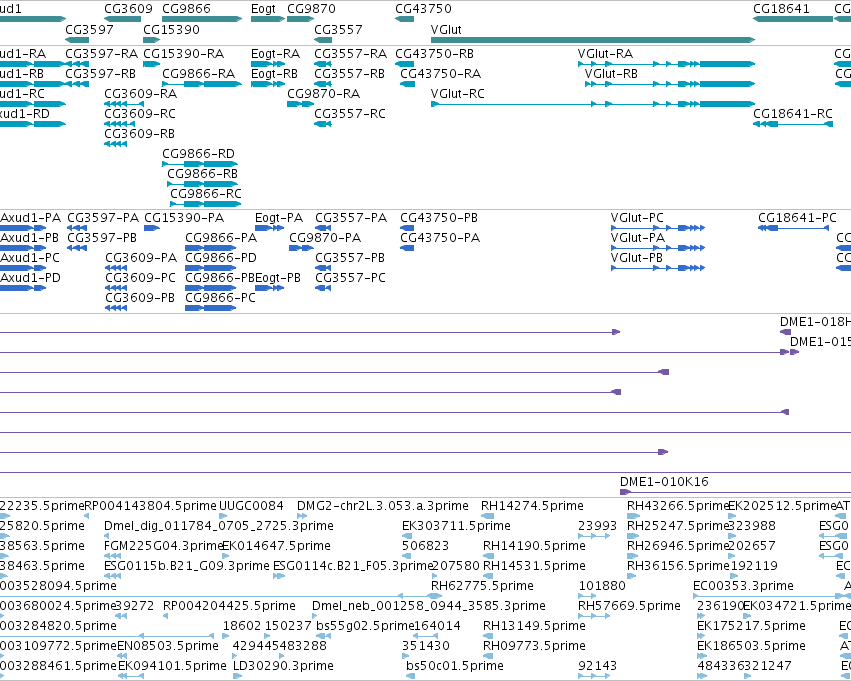Select the CG3609 gene label
Image resolution: width=851 pixels, height=681 pixels.
click(128, 9)
